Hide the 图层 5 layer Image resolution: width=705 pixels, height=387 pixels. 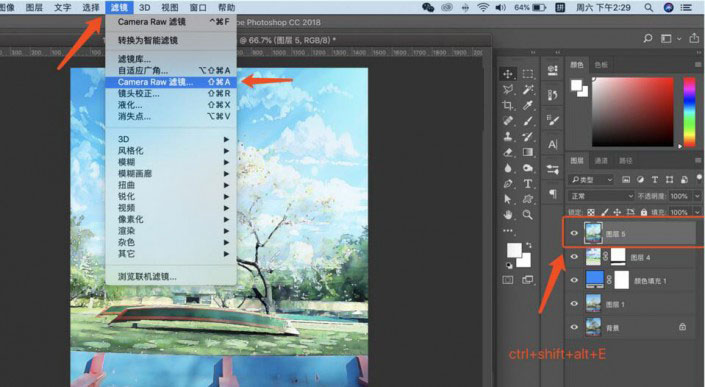click(x=574, y=233)
